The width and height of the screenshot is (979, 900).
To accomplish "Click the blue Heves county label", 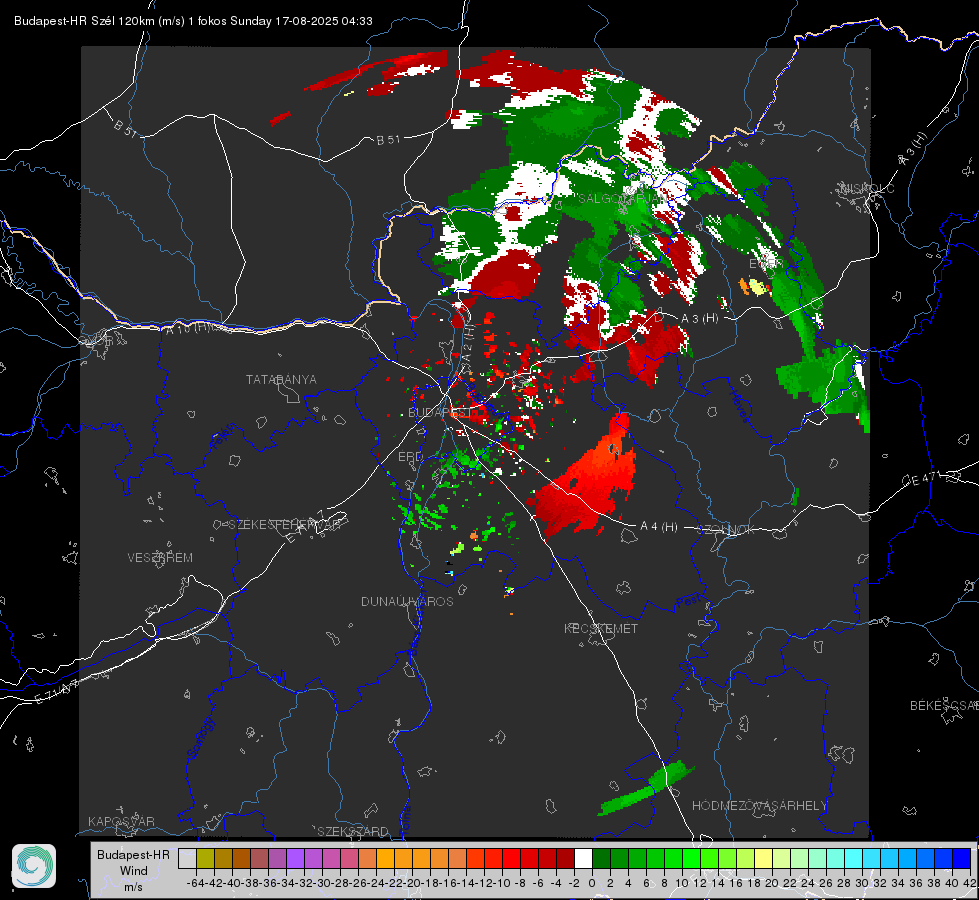I will pos(739,407).
